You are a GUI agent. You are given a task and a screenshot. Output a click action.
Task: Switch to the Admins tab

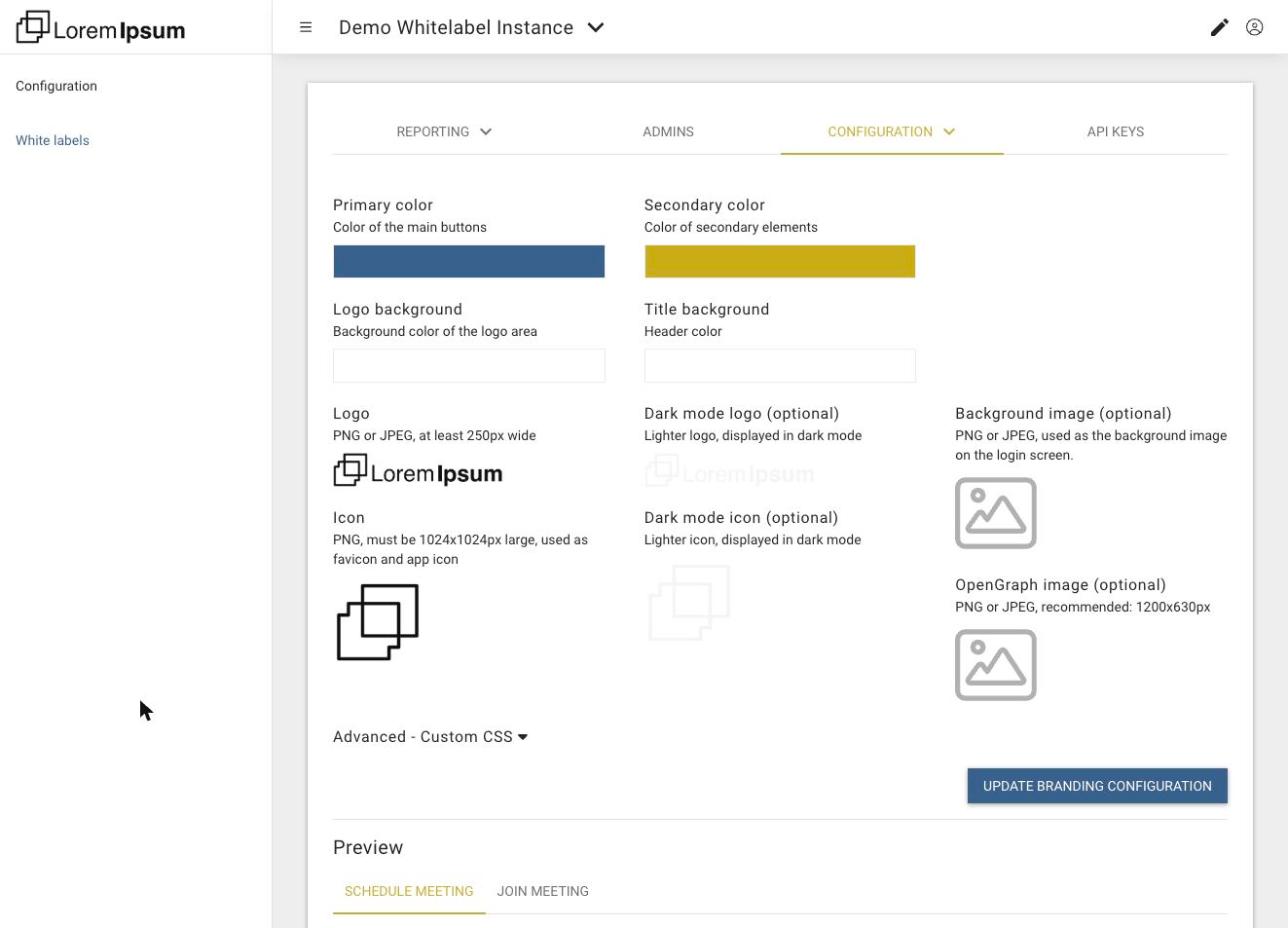(668, 132)
